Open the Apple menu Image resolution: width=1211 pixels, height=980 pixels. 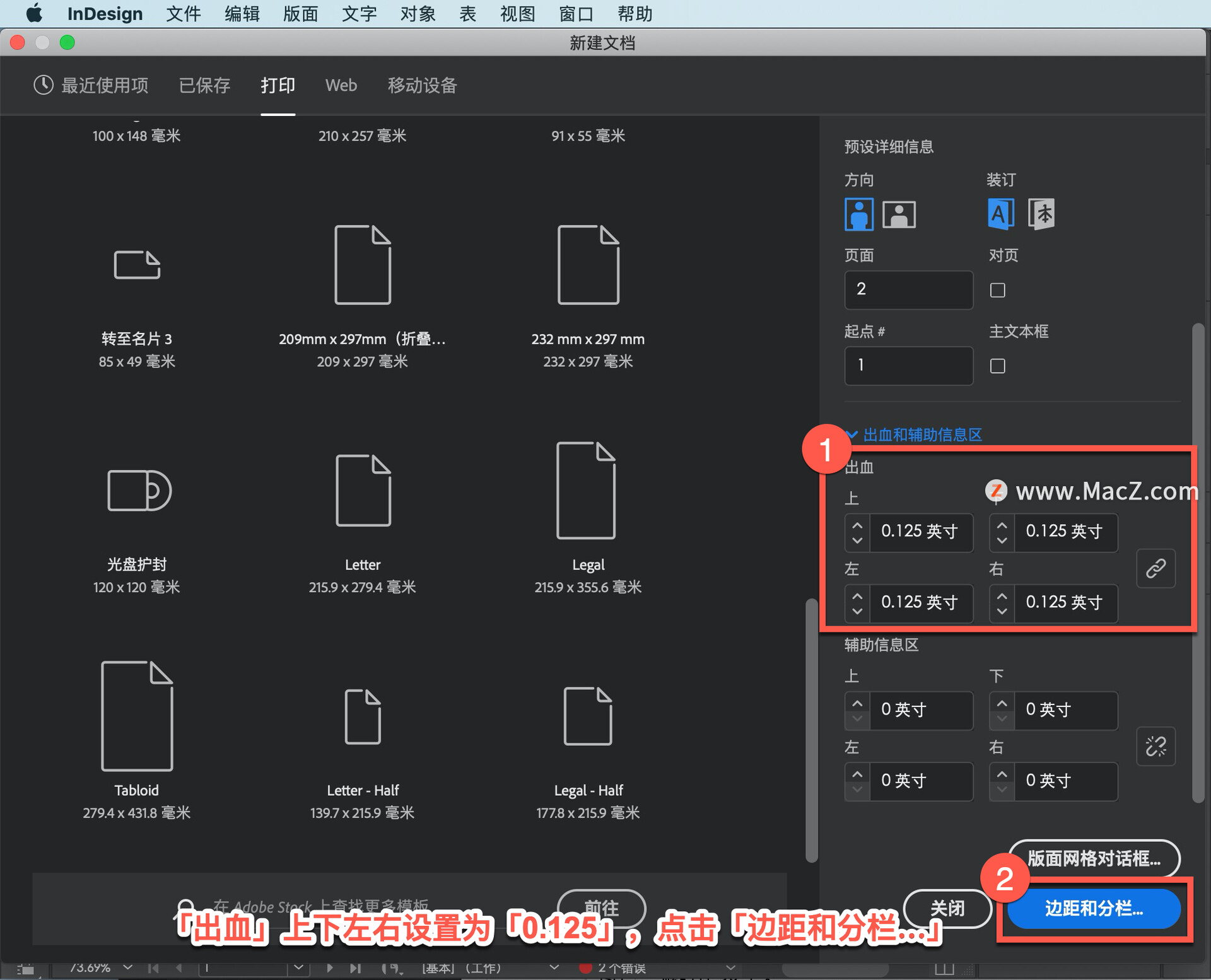pyautogui.click(x=34, y=13)
